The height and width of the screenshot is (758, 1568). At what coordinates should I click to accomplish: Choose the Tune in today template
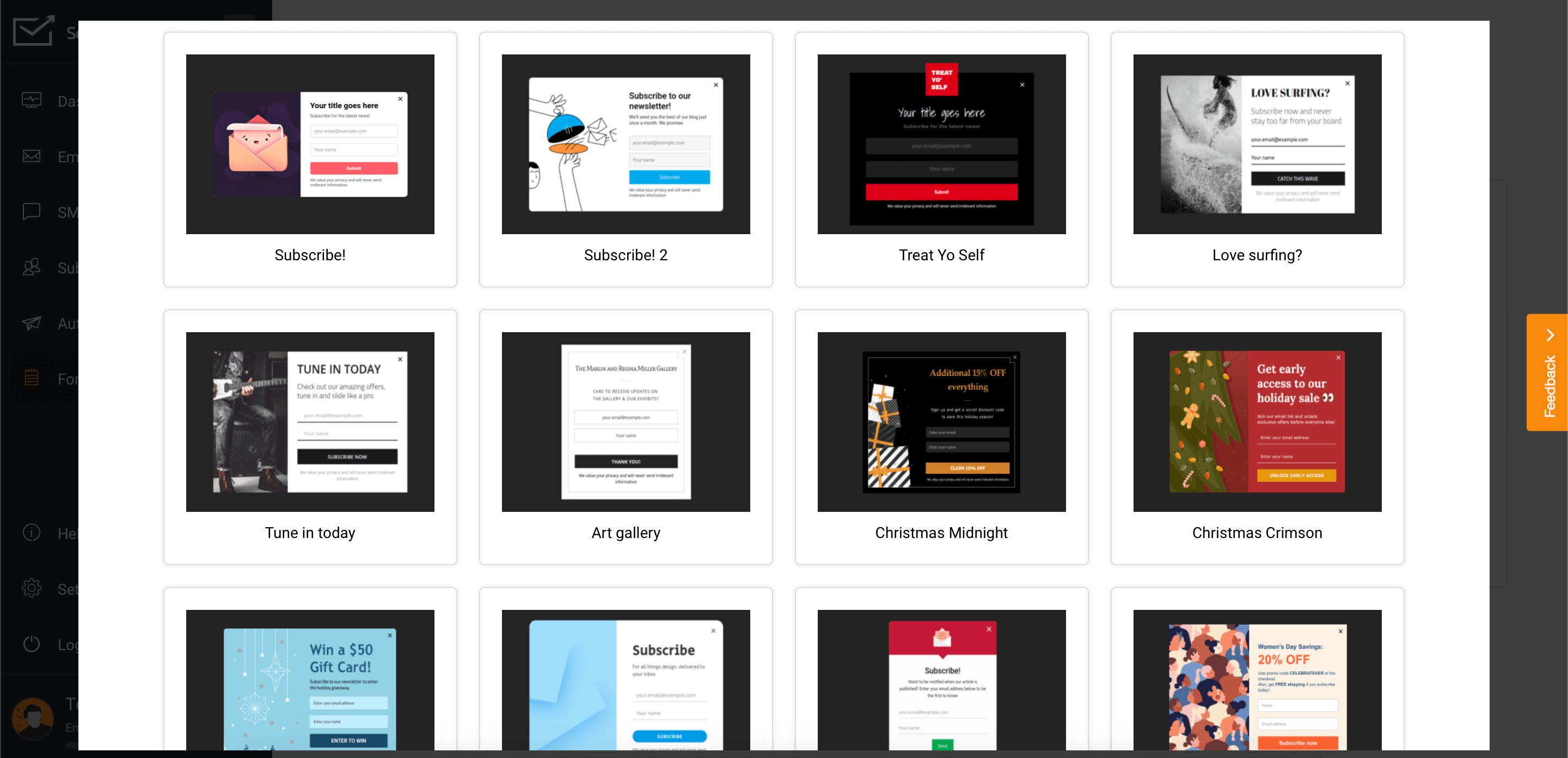[310, 437]
